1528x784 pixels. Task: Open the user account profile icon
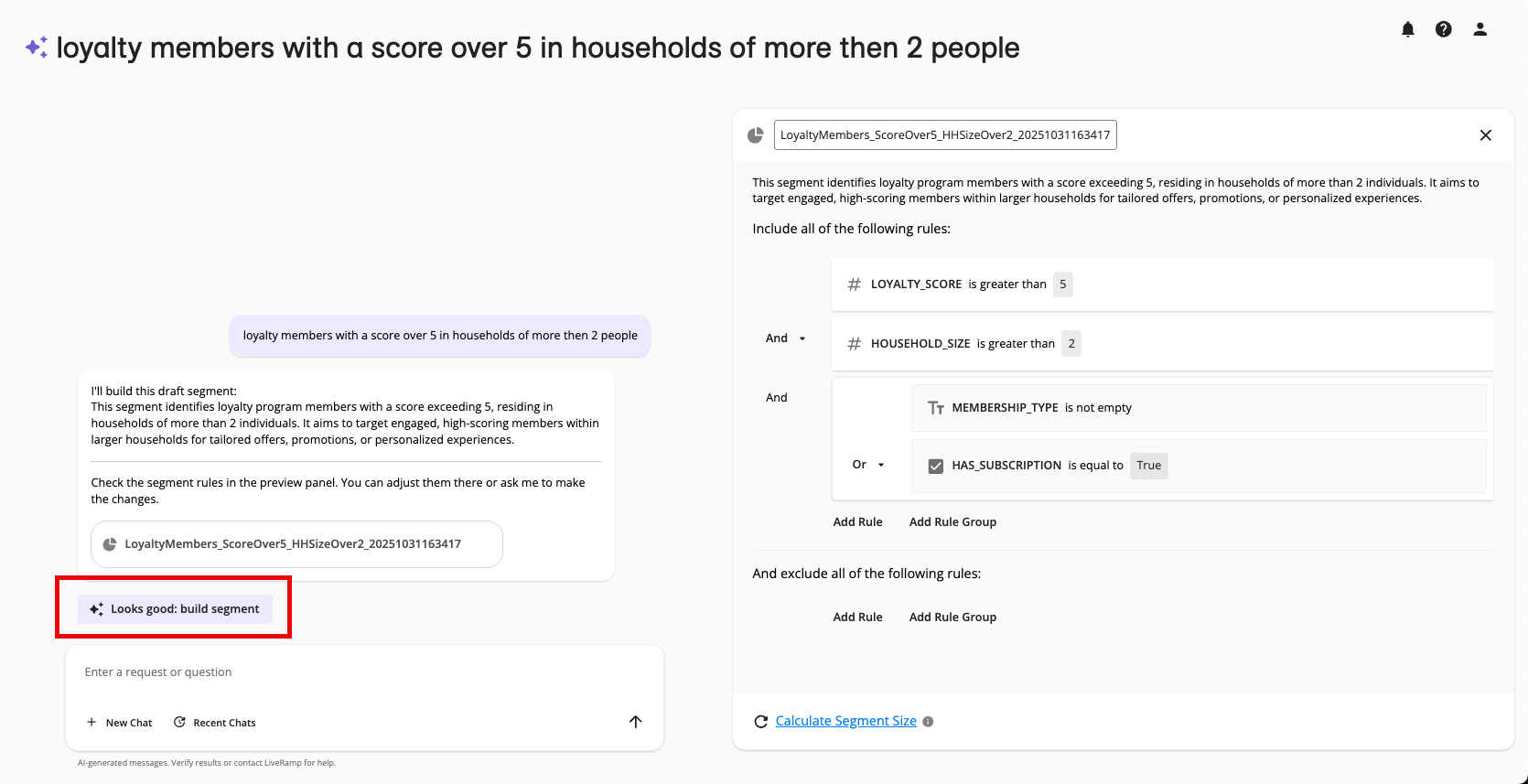point(1480,29)
